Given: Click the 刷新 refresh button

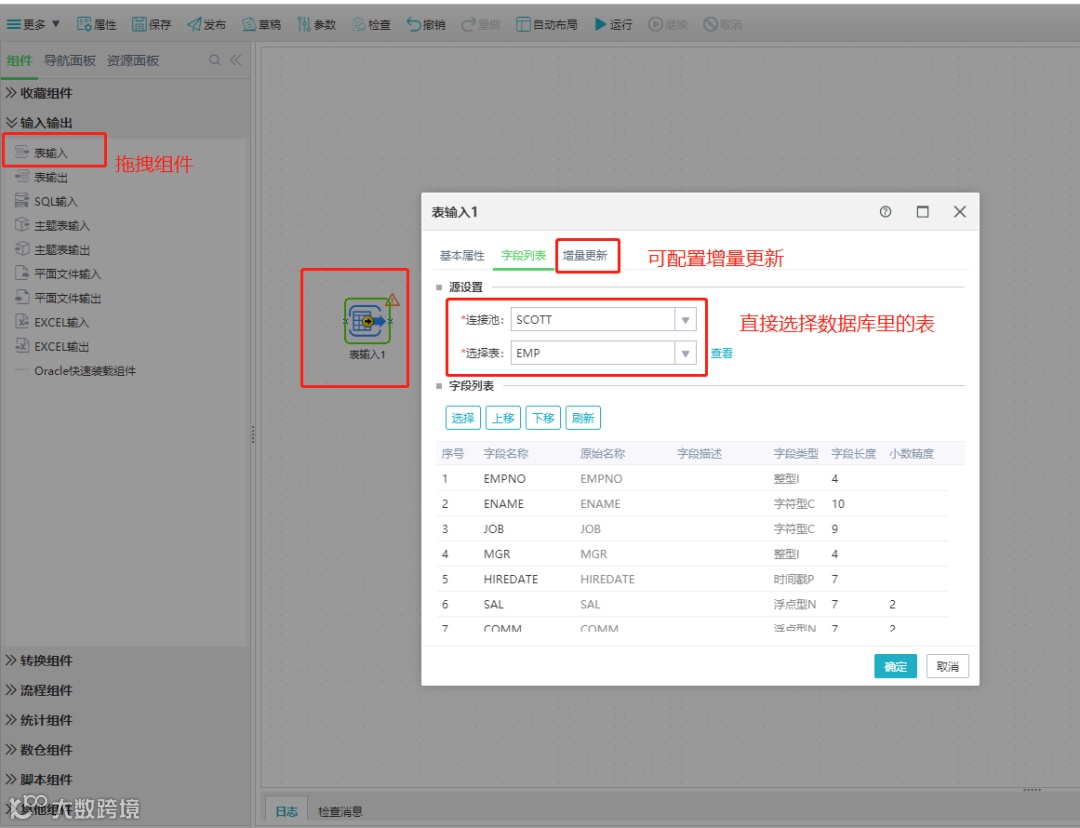Looking at the screenshot, I should [x=583, y=418].
